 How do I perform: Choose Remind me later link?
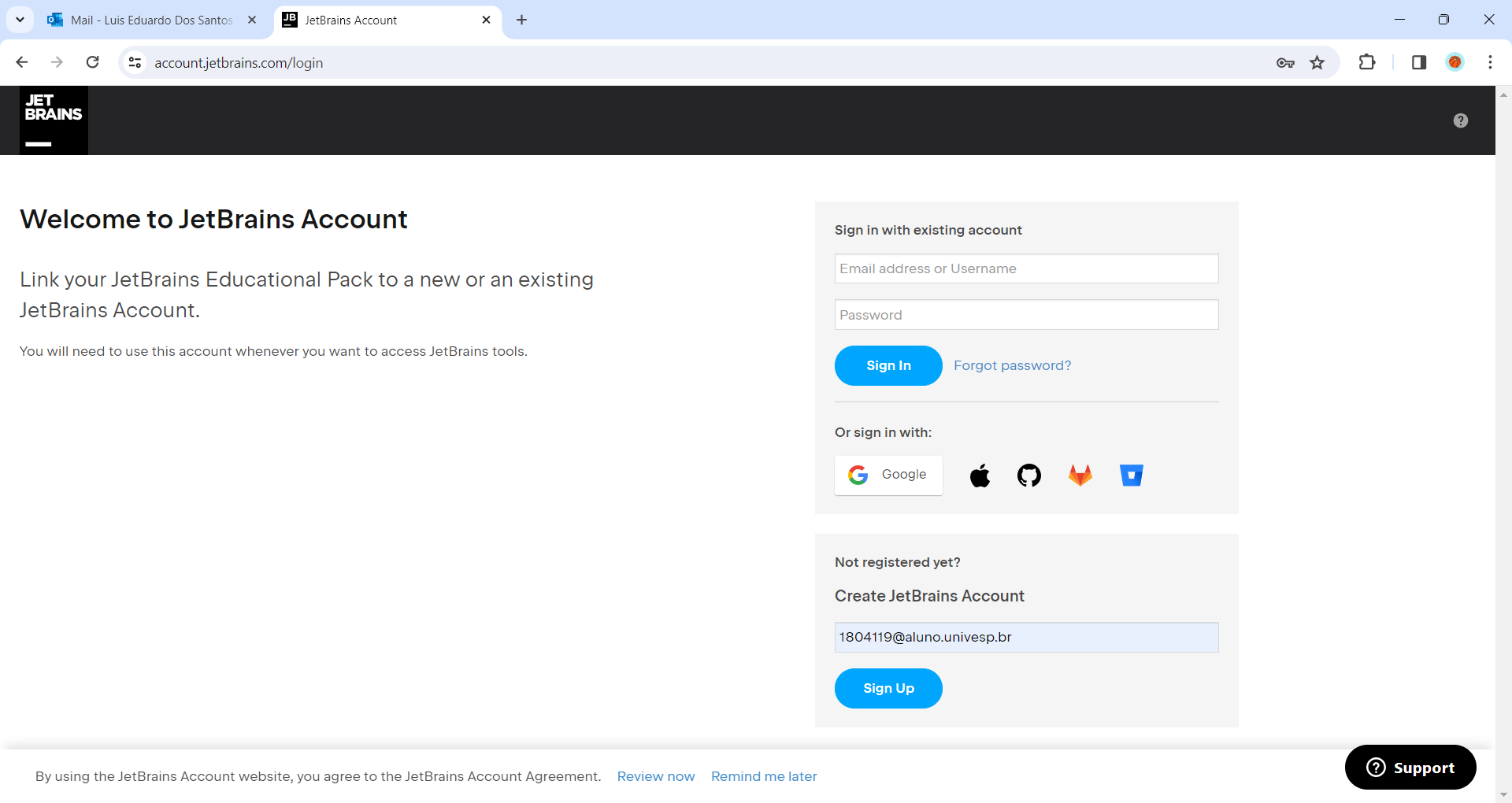coord(764,776)
